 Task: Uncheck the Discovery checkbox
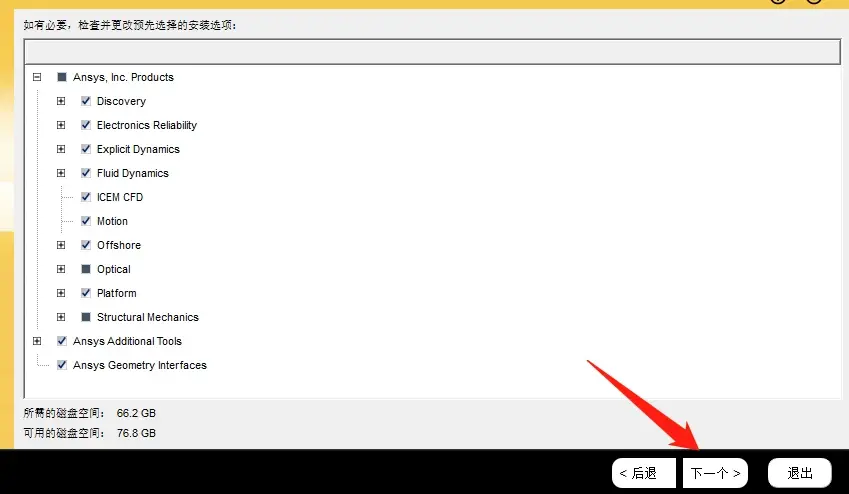pyautogui.click(x=86, y=101)
